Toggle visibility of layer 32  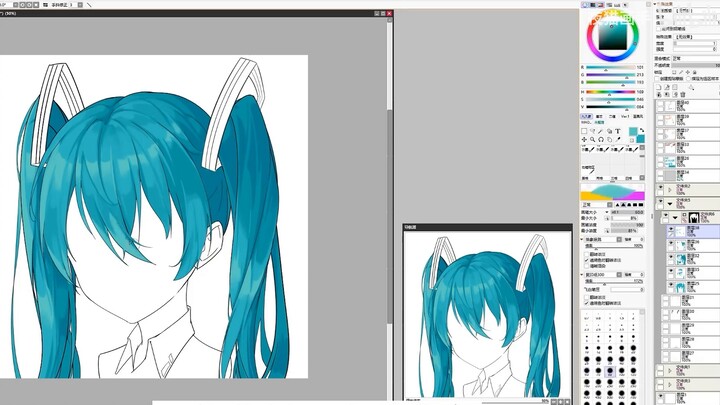pos(670,257)
